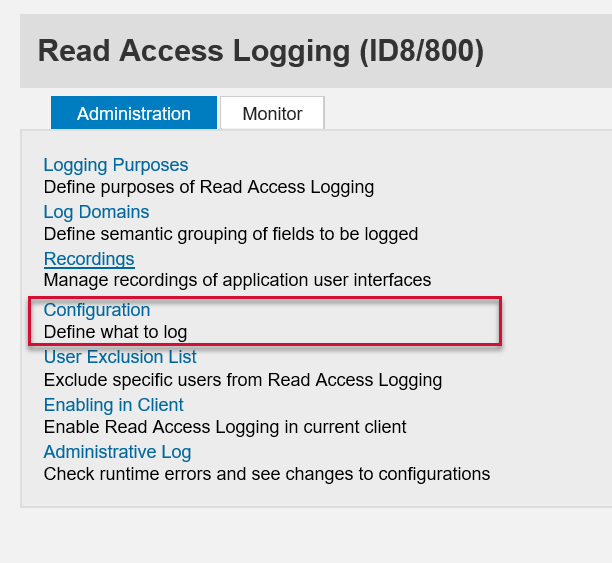
Task: Click the Read Access Logging (ID8/800) page title
Action: 260,51
